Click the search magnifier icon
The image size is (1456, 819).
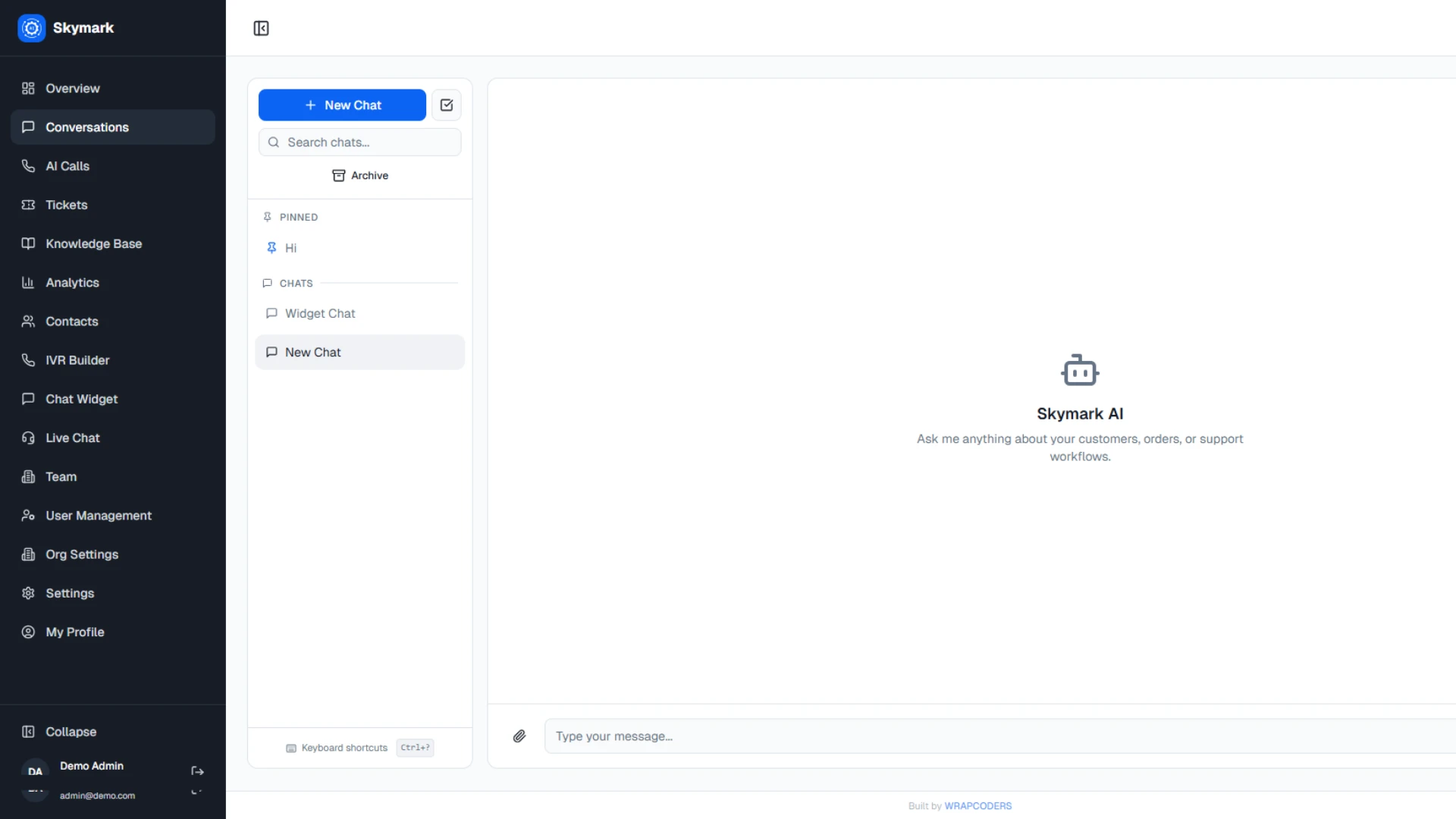pyautogui.click(x=274, y=142)
